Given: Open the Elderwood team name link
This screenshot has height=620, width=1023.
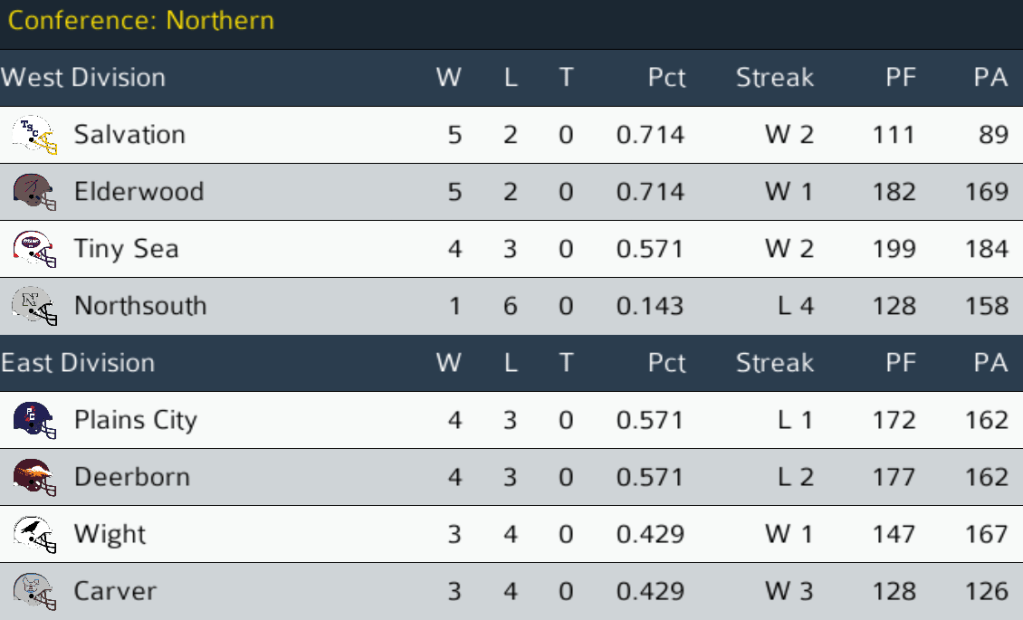Looking at the screenshot, I should (139, 192).
